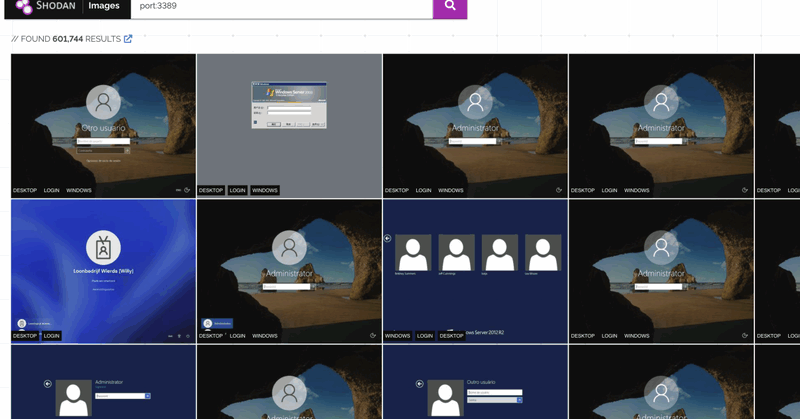Screen dimensions: 800x419
Task: Select DESKTOP tag on Otro usuario thumbnail
Action: click(25, 190)
